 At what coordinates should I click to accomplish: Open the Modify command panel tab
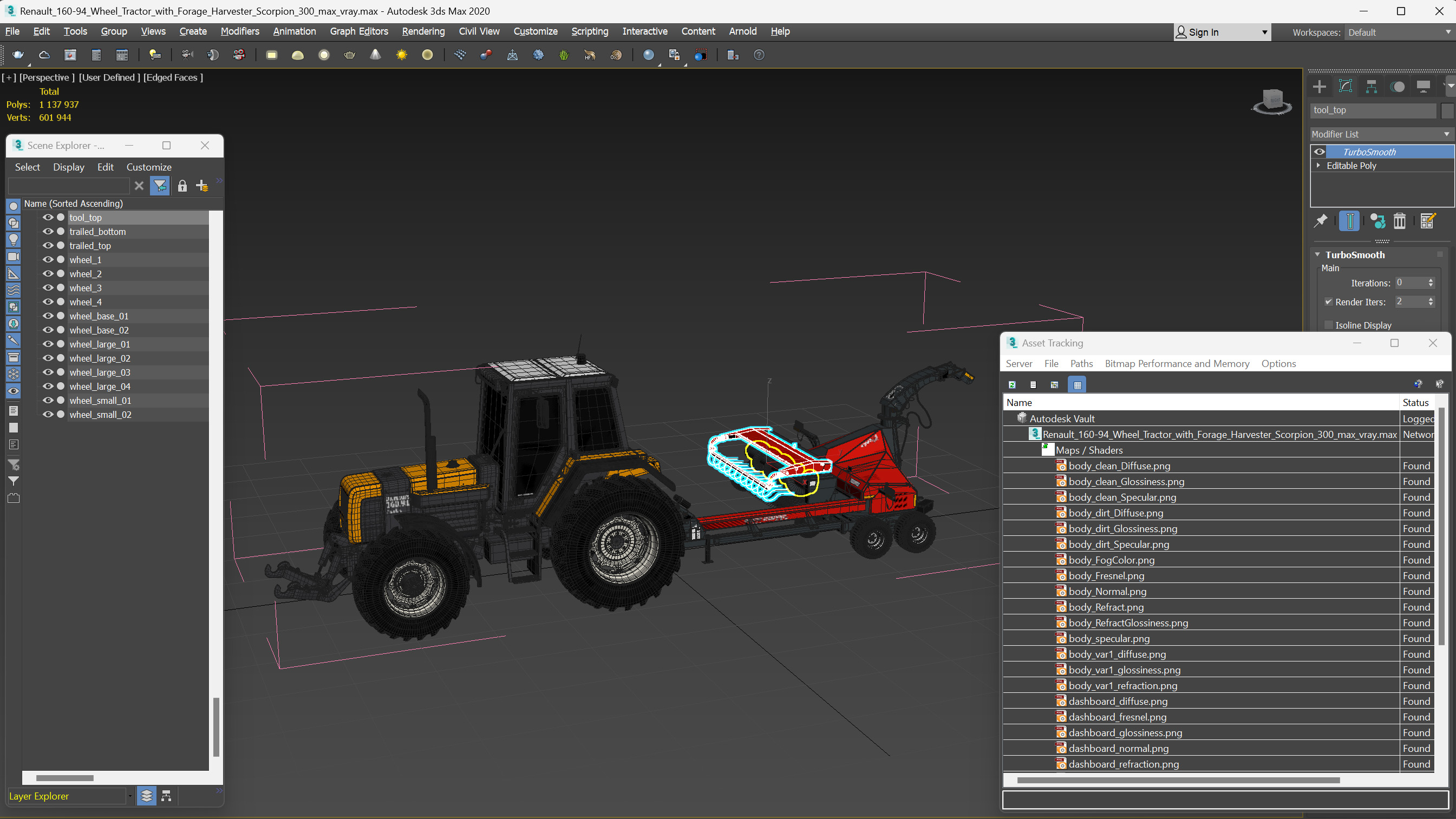[x=1345, y=87]
